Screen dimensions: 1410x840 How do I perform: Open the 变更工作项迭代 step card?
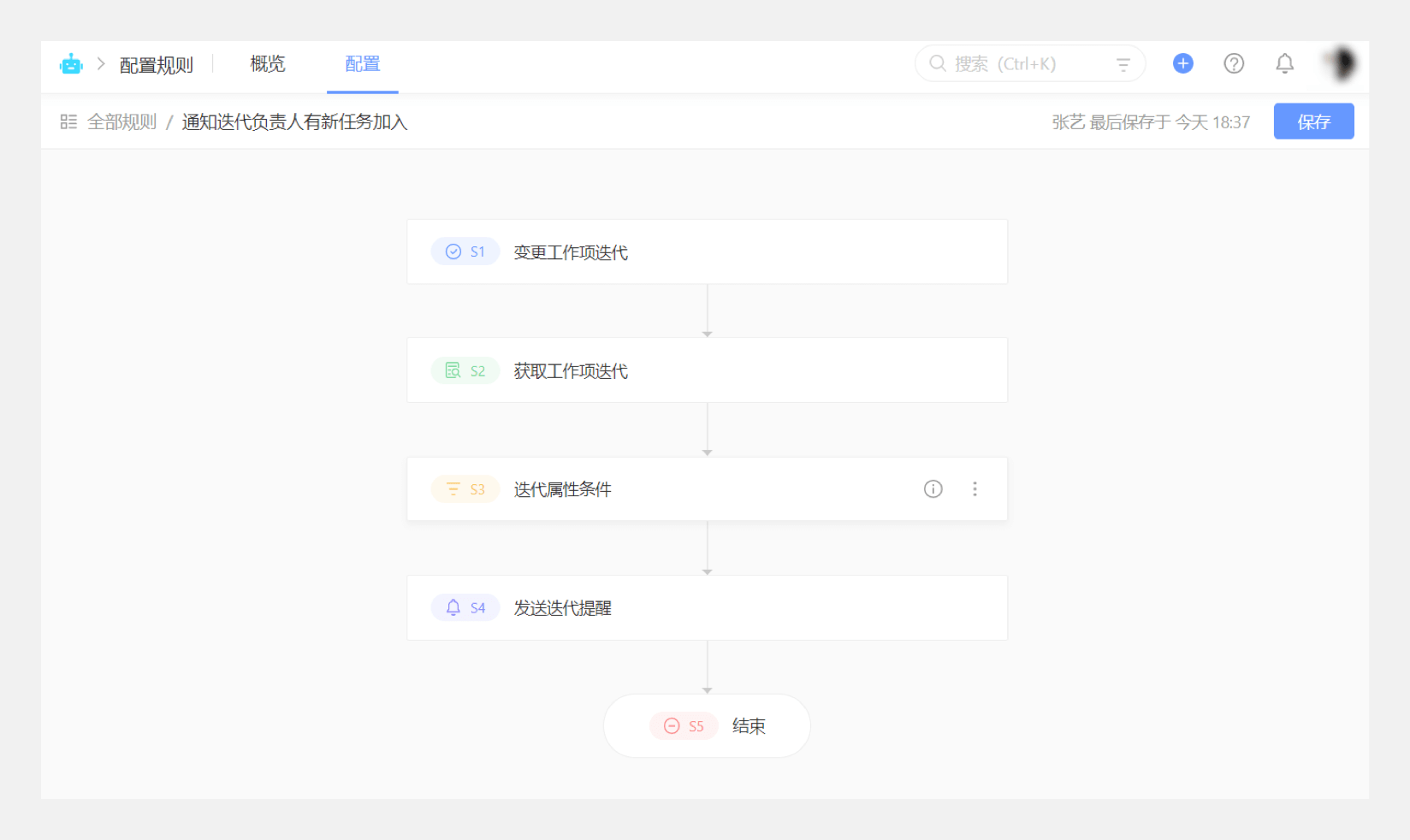tap(707, 251)
